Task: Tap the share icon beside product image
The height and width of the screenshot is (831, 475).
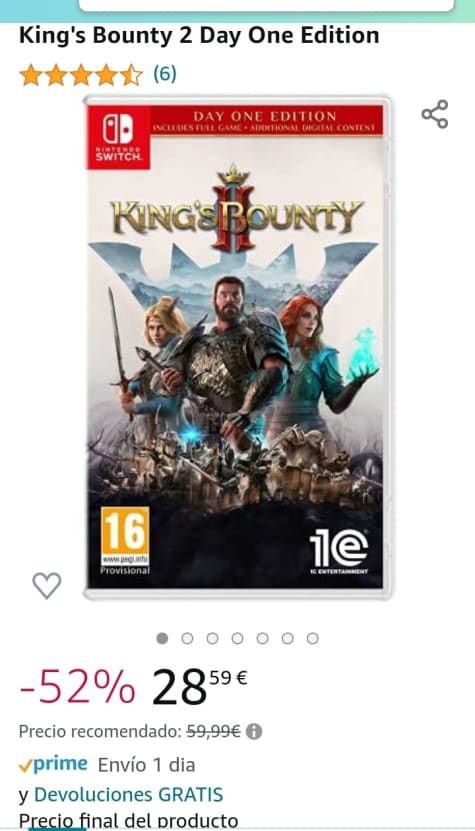Action: 435,114
